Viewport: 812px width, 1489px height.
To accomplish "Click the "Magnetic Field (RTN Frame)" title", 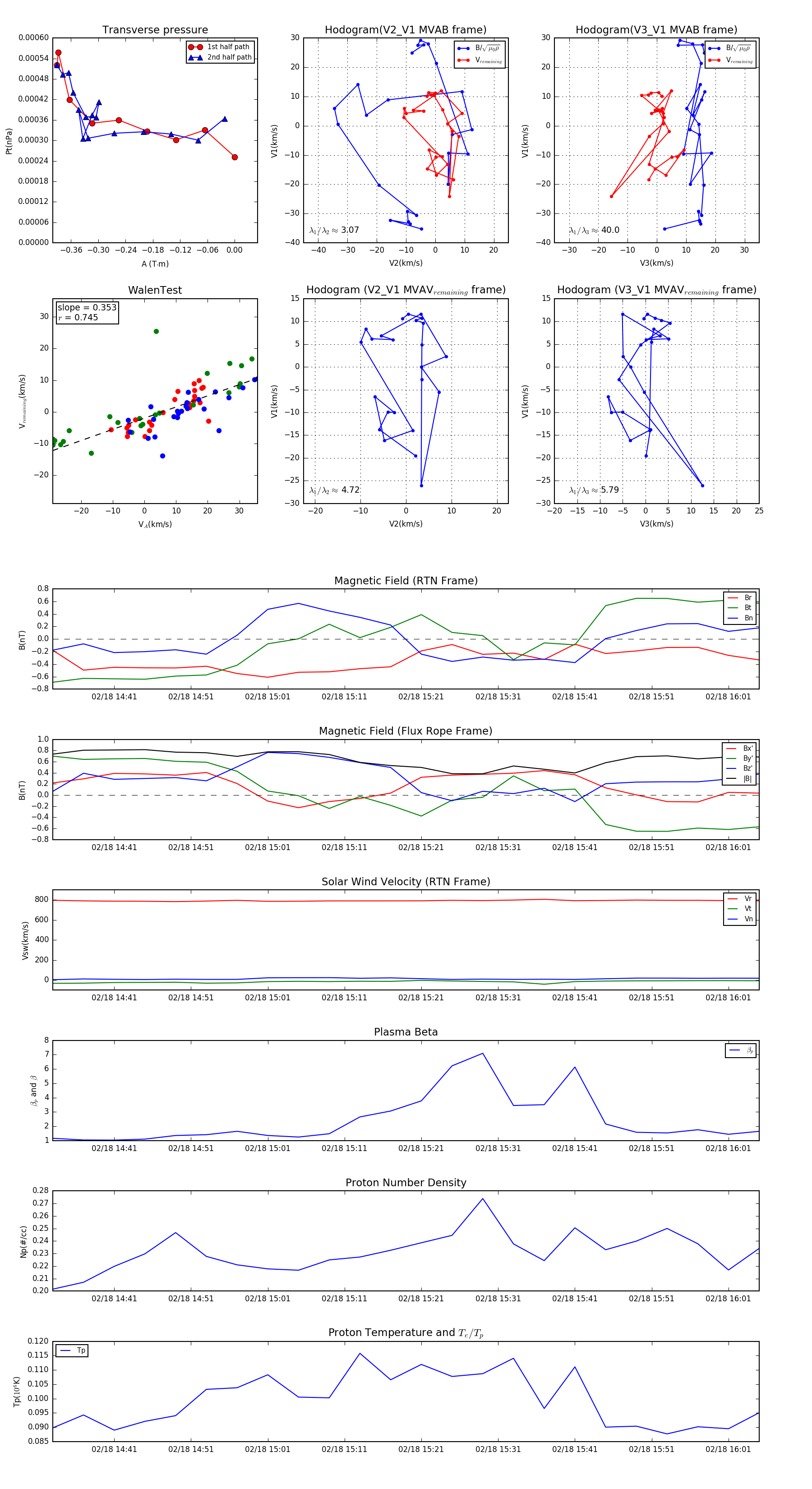I will (x=406, y=581).
